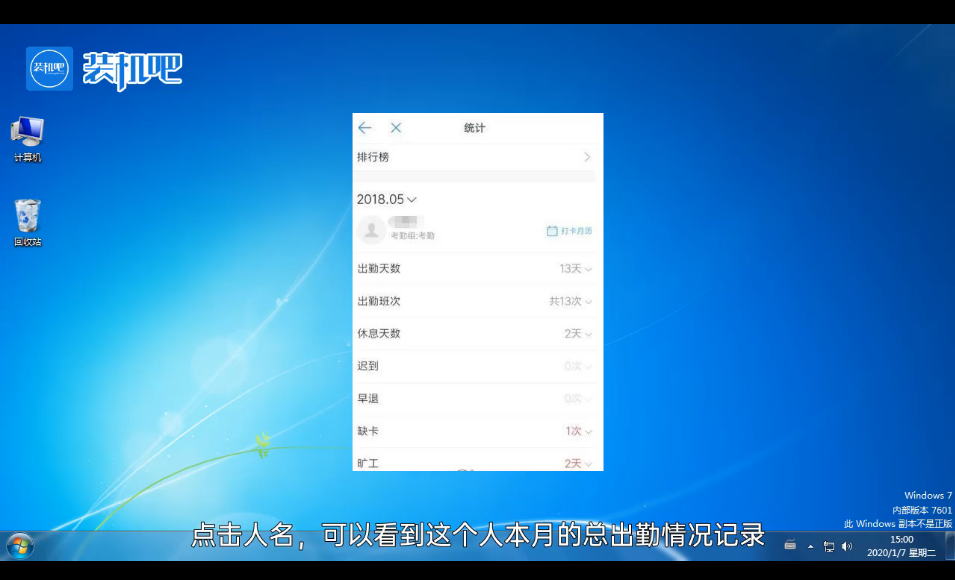The width and height of the screenshot is (955, 580).
Task: Open the 2018.05 month dropdown
Action: [386, 199]
